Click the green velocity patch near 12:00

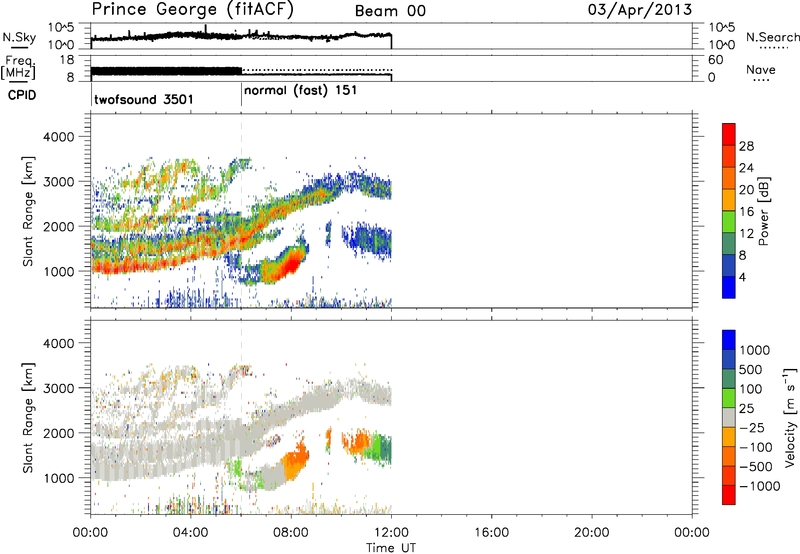[382, 448]
